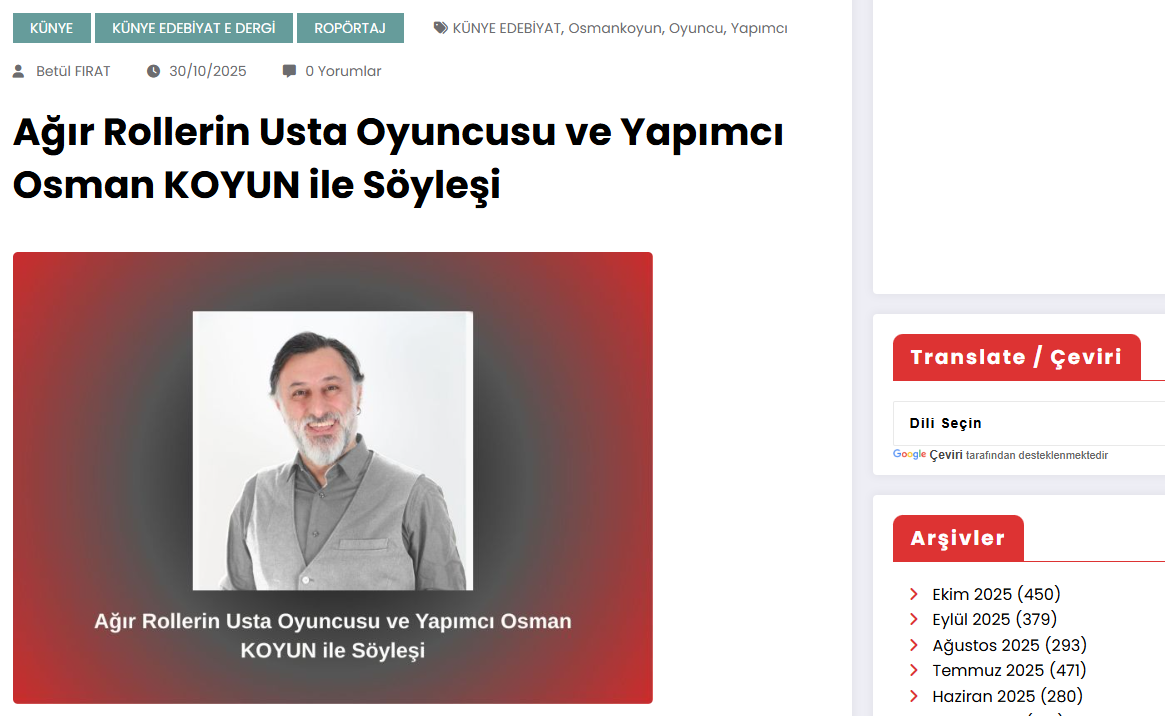
Task: Click the tag icon before KÜNYE EDEBİYAT
Action: (x=441, y=28)
